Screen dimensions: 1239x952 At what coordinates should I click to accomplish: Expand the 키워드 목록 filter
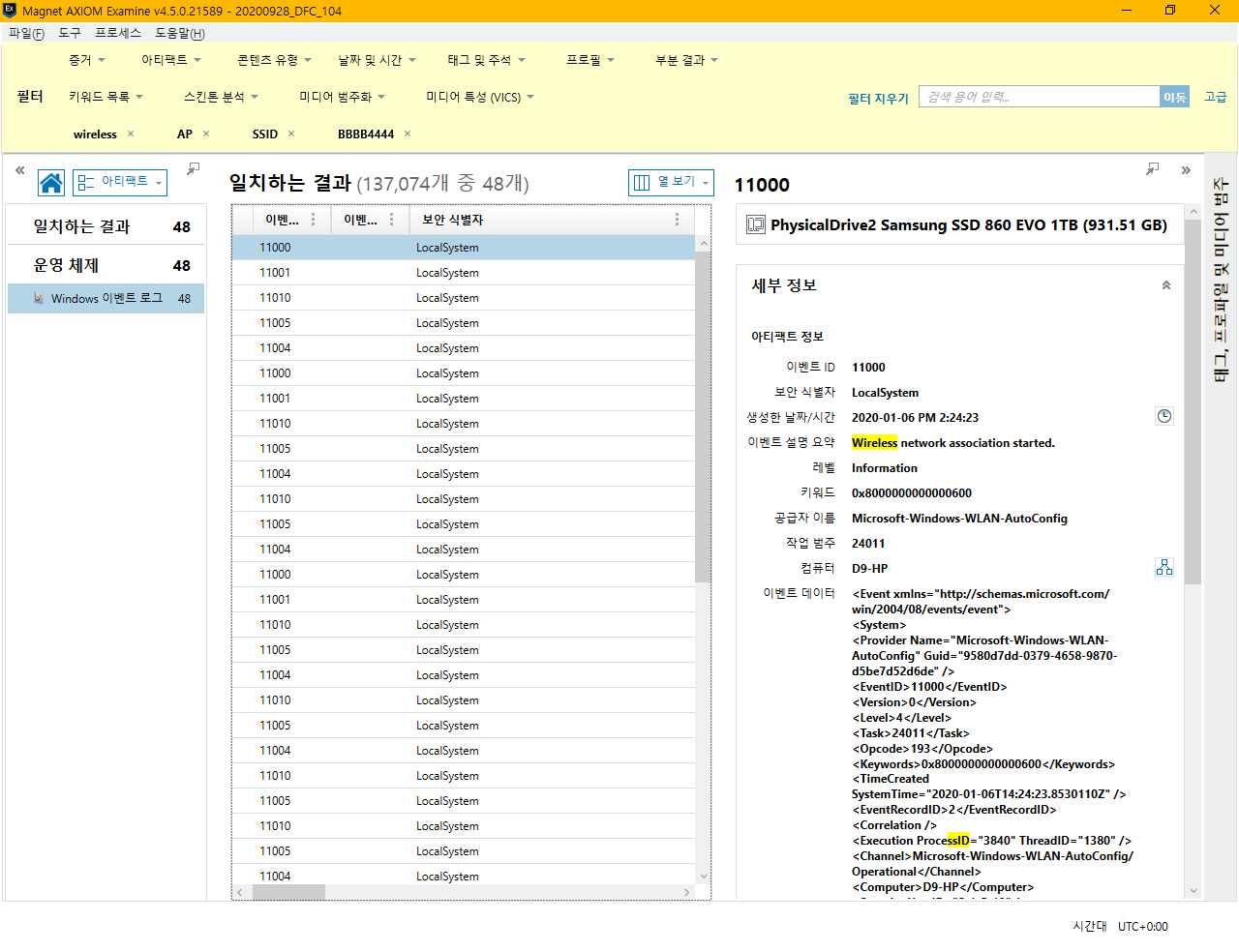coord(106,97)
